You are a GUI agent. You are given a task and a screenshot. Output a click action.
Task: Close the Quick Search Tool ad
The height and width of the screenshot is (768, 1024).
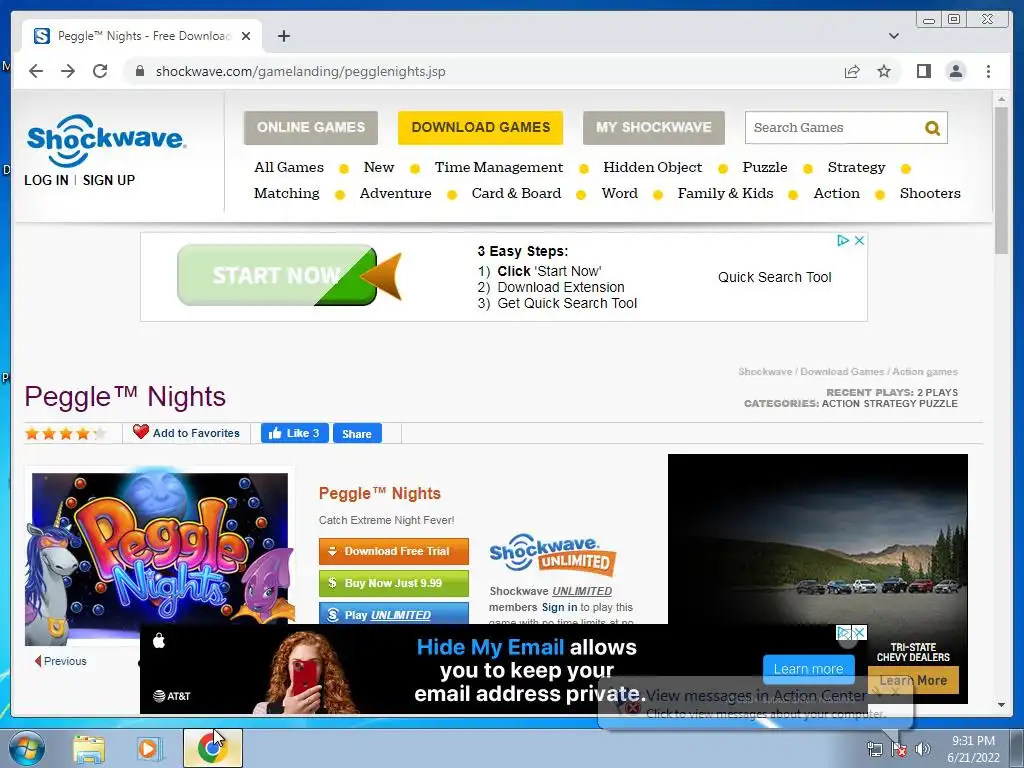(859, 240)
